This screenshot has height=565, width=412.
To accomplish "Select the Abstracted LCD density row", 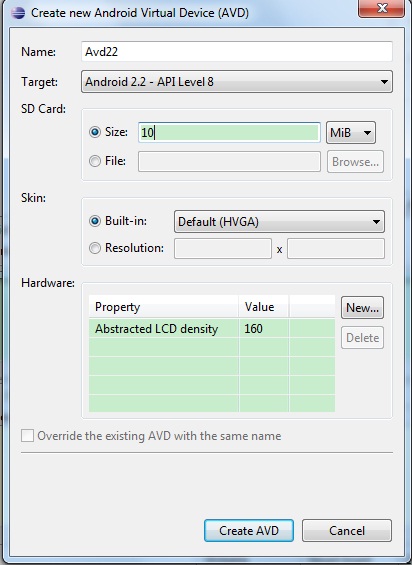I will click(x=212, y=328).
